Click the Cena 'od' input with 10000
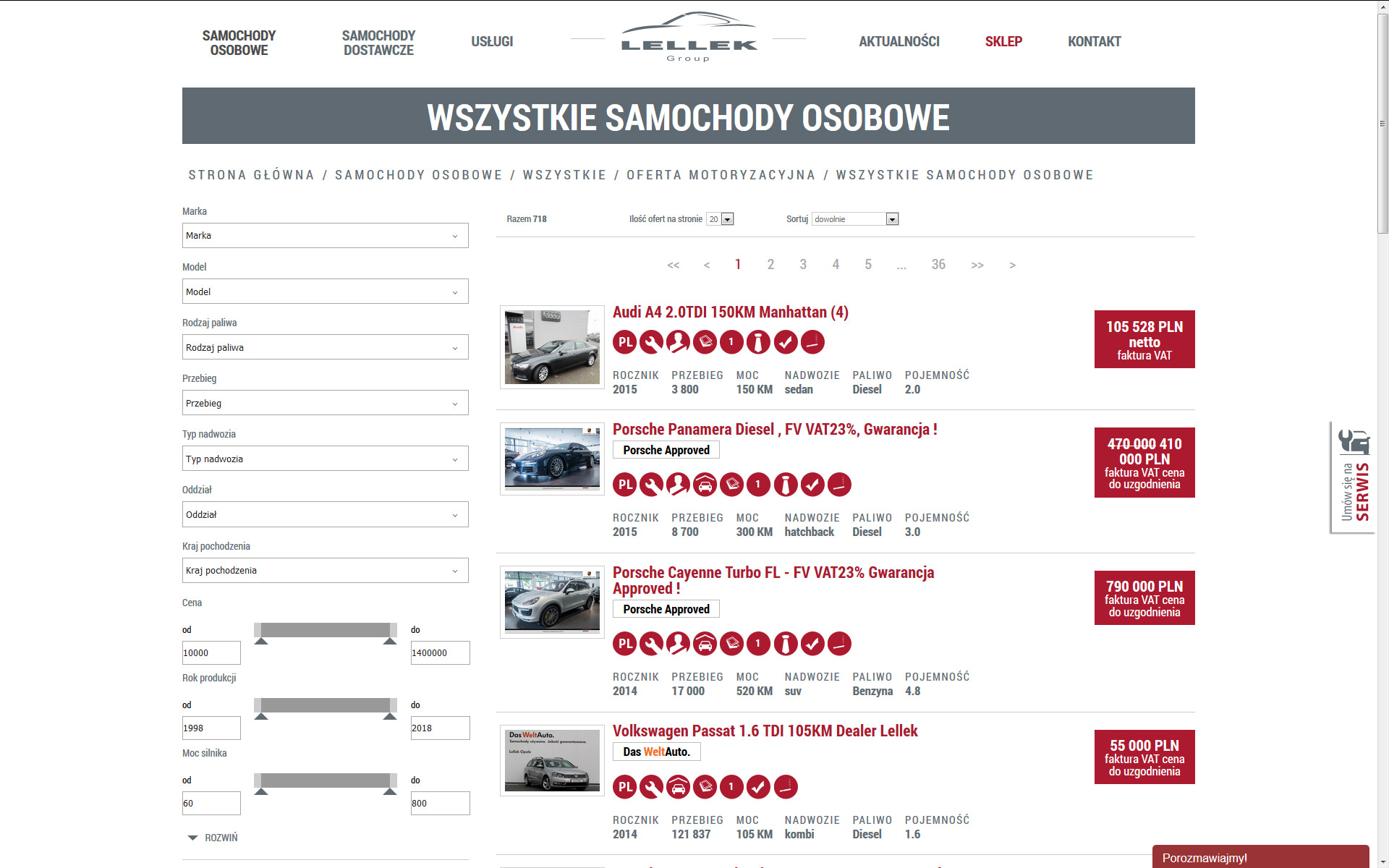The image size is (1389, 868). [211, 652]
